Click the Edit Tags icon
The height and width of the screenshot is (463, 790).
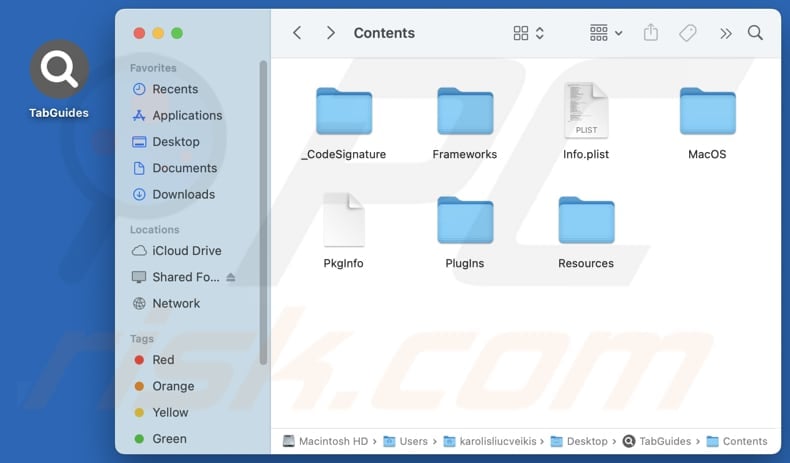pos(687,33)
